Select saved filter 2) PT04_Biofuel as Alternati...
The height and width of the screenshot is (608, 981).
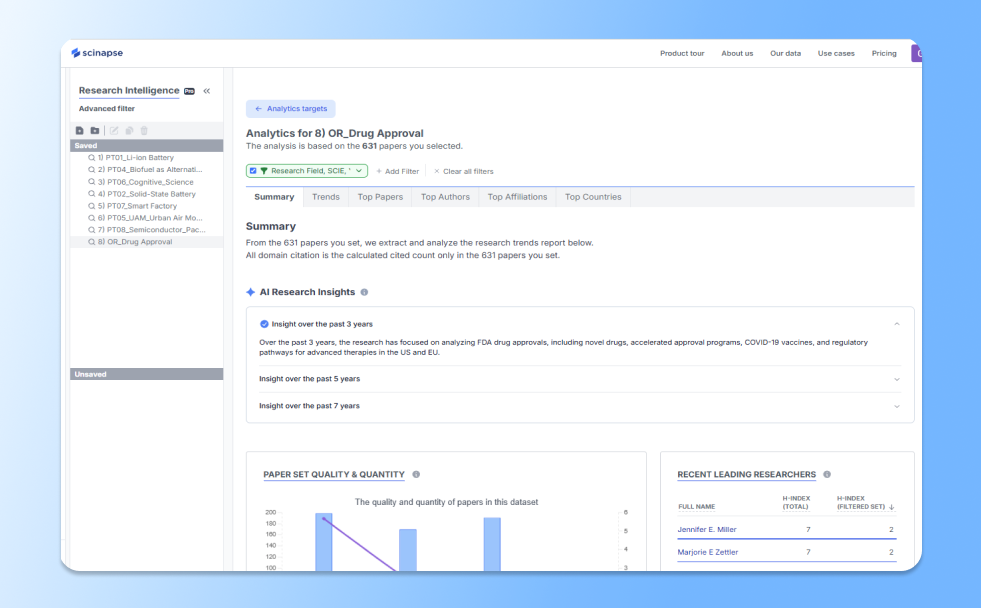point(146,170)
